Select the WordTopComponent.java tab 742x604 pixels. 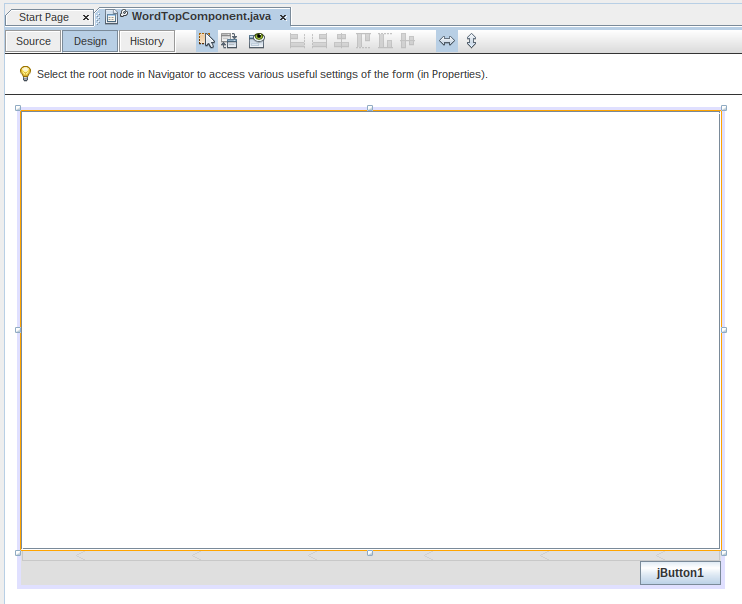200,17
